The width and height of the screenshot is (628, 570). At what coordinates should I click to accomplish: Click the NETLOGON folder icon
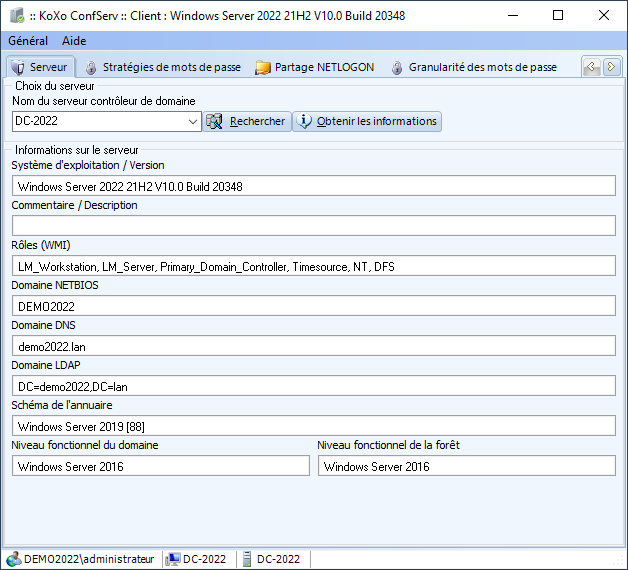[x=263, y=67]
